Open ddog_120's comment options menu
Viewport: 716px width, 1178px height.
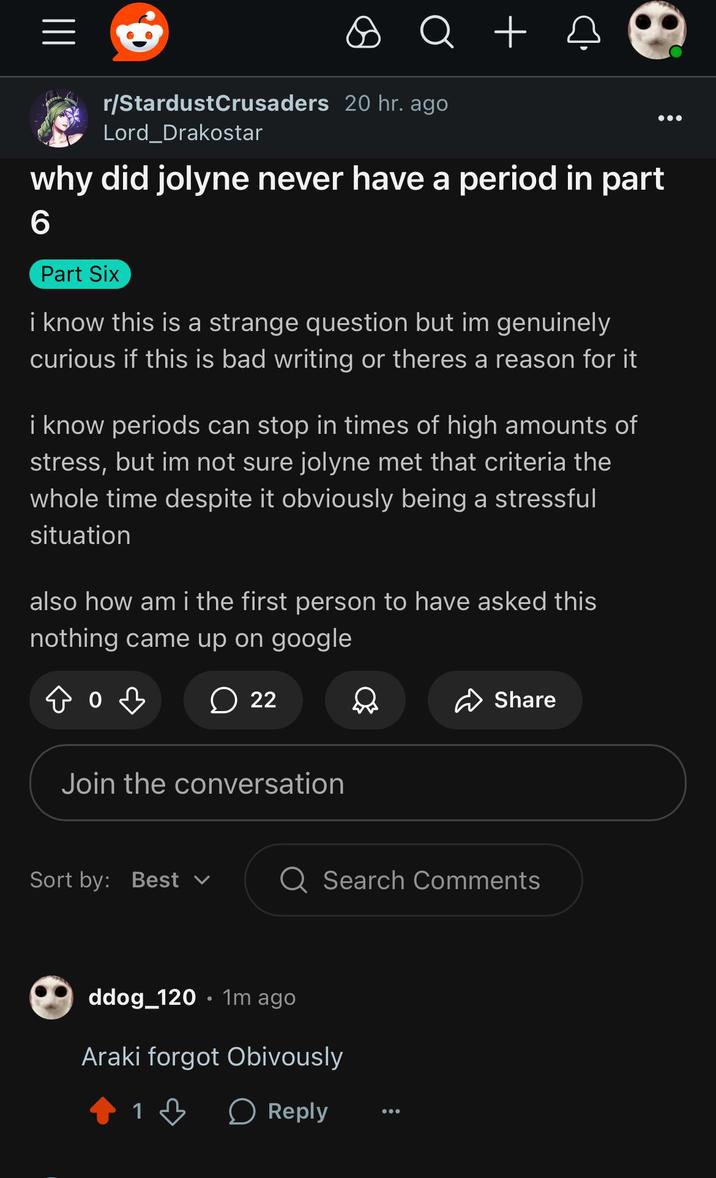390,1111
